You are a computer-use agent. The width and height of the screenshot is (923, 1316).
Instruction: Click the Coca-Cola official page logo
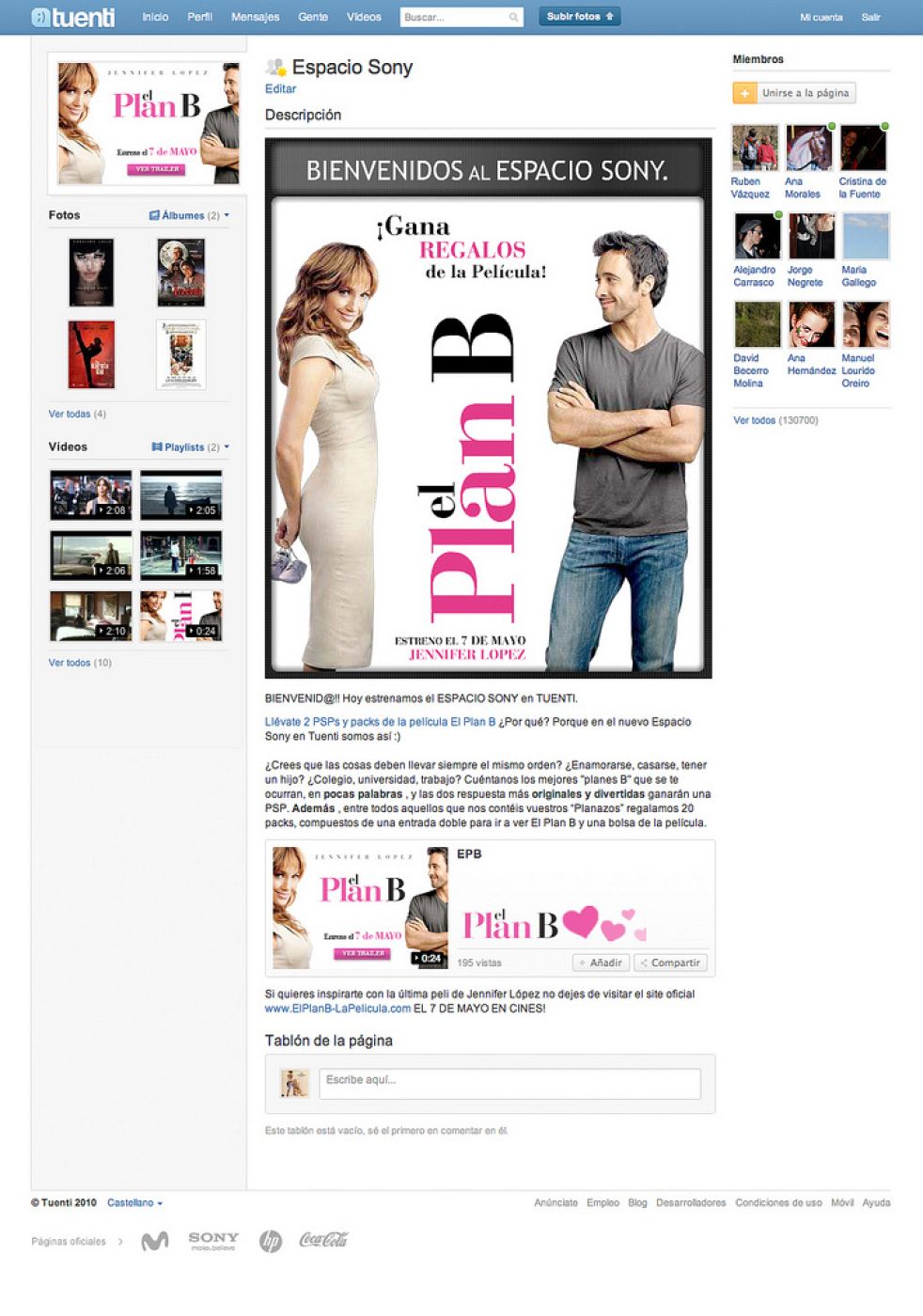point(323,1241)
